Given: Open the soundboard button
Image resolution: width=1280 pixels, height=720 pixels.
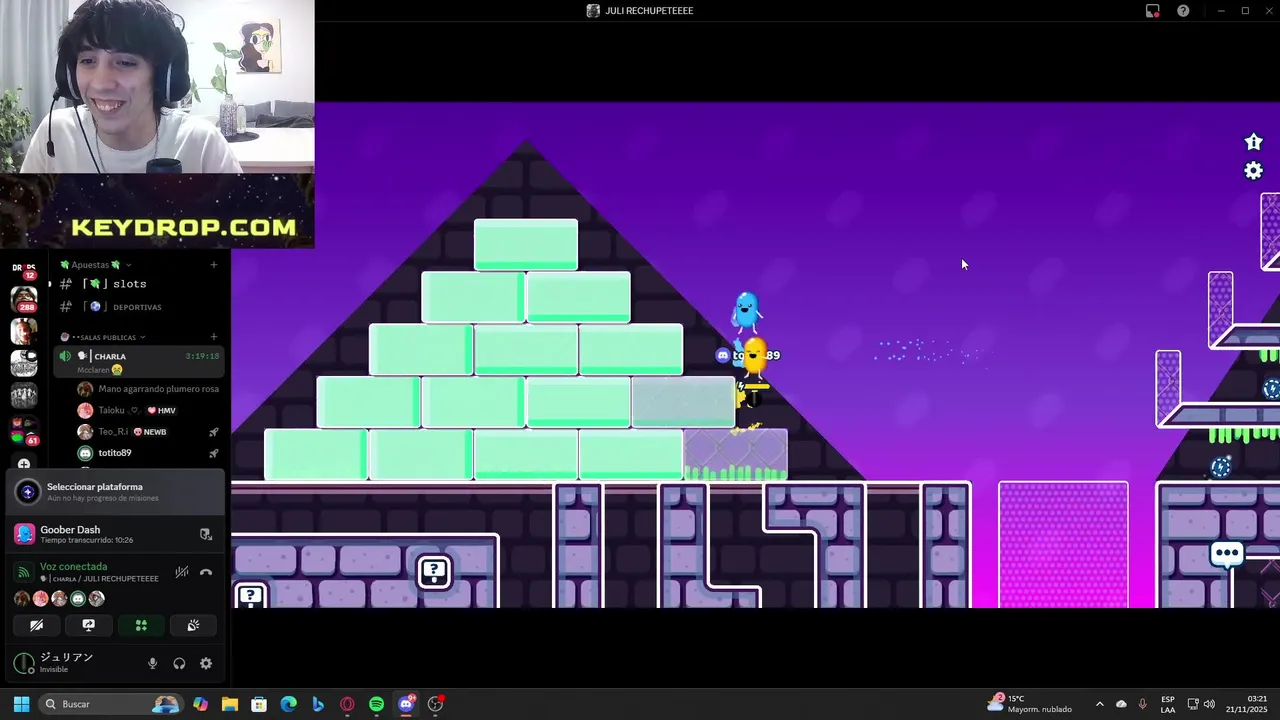Looking at the screenshot, I should pos(193,625).
